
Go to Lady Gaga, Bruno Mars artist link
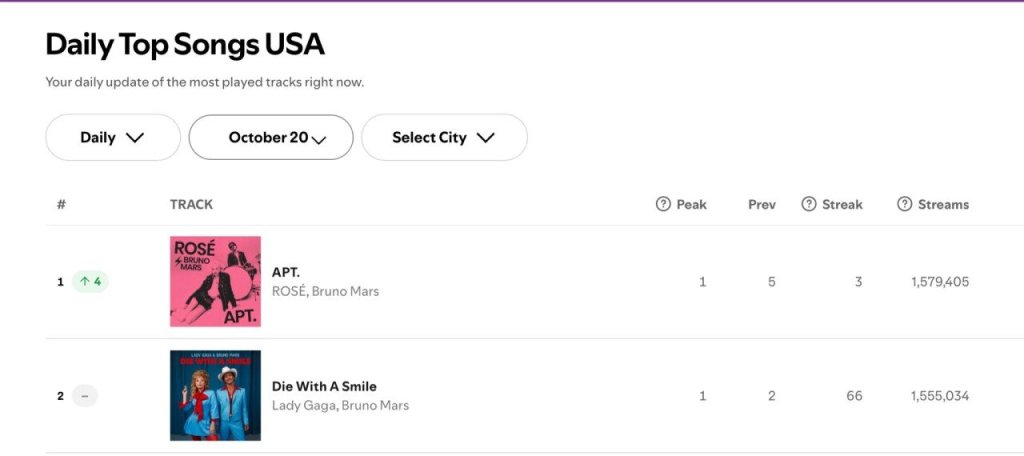click(340, 406)
